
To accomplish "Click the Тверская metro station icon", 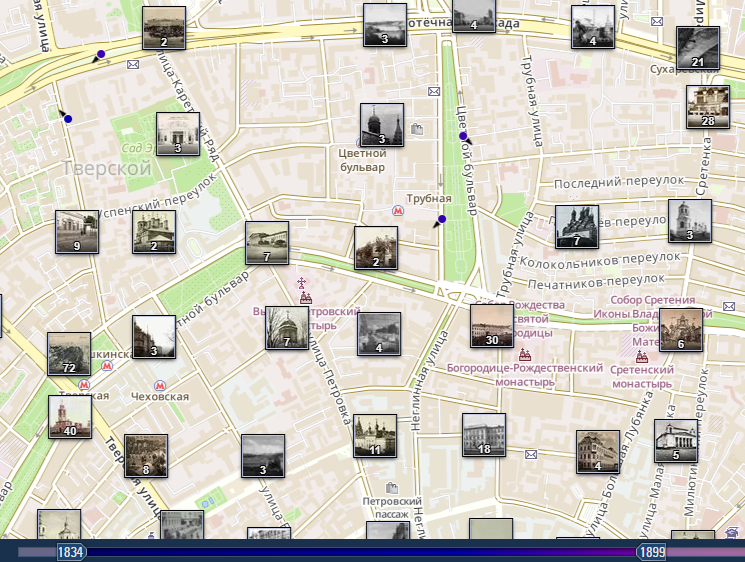I will [x=84, y=384].
